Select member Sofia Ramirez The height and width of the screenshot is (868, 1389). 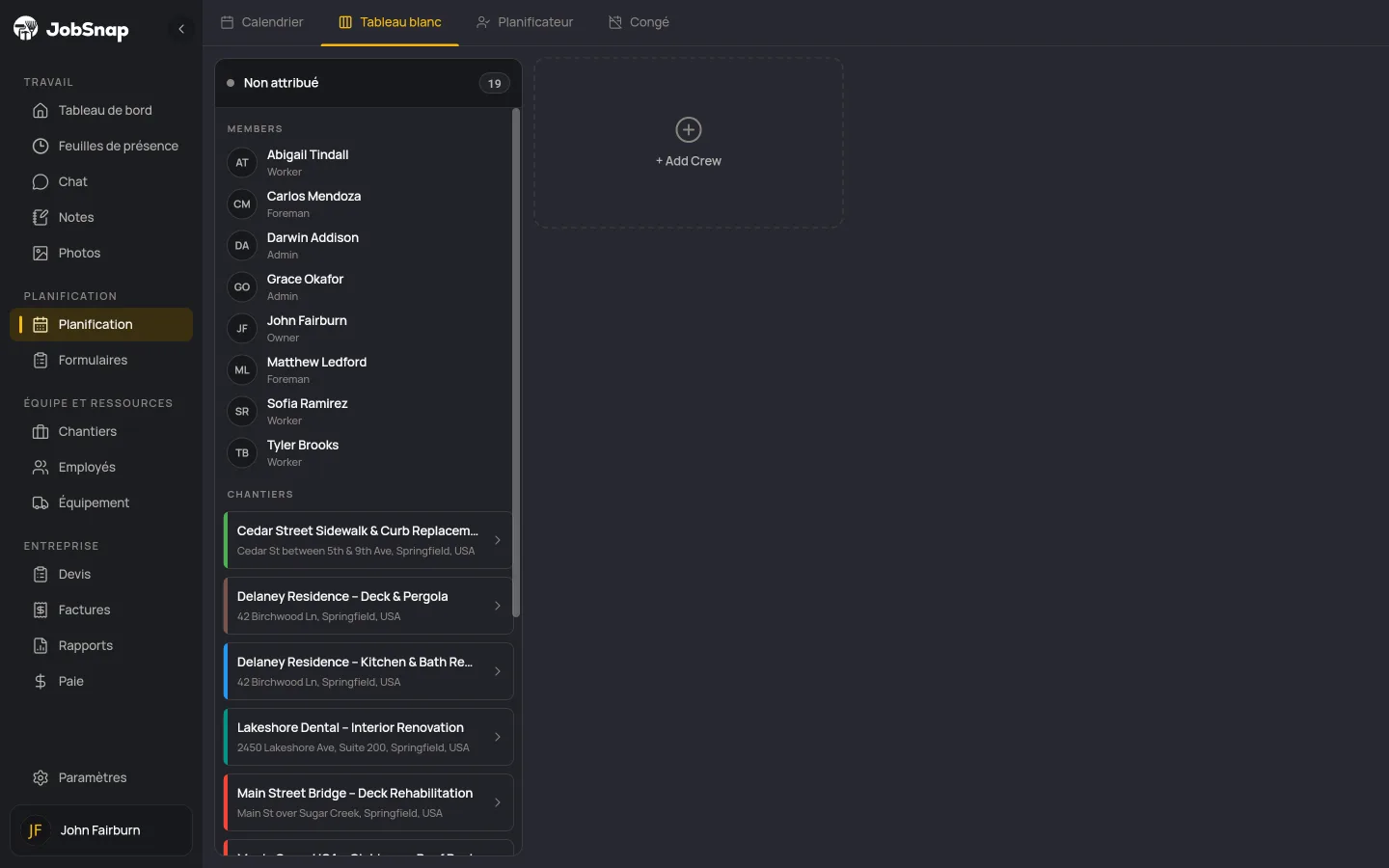tap(367, 411)
